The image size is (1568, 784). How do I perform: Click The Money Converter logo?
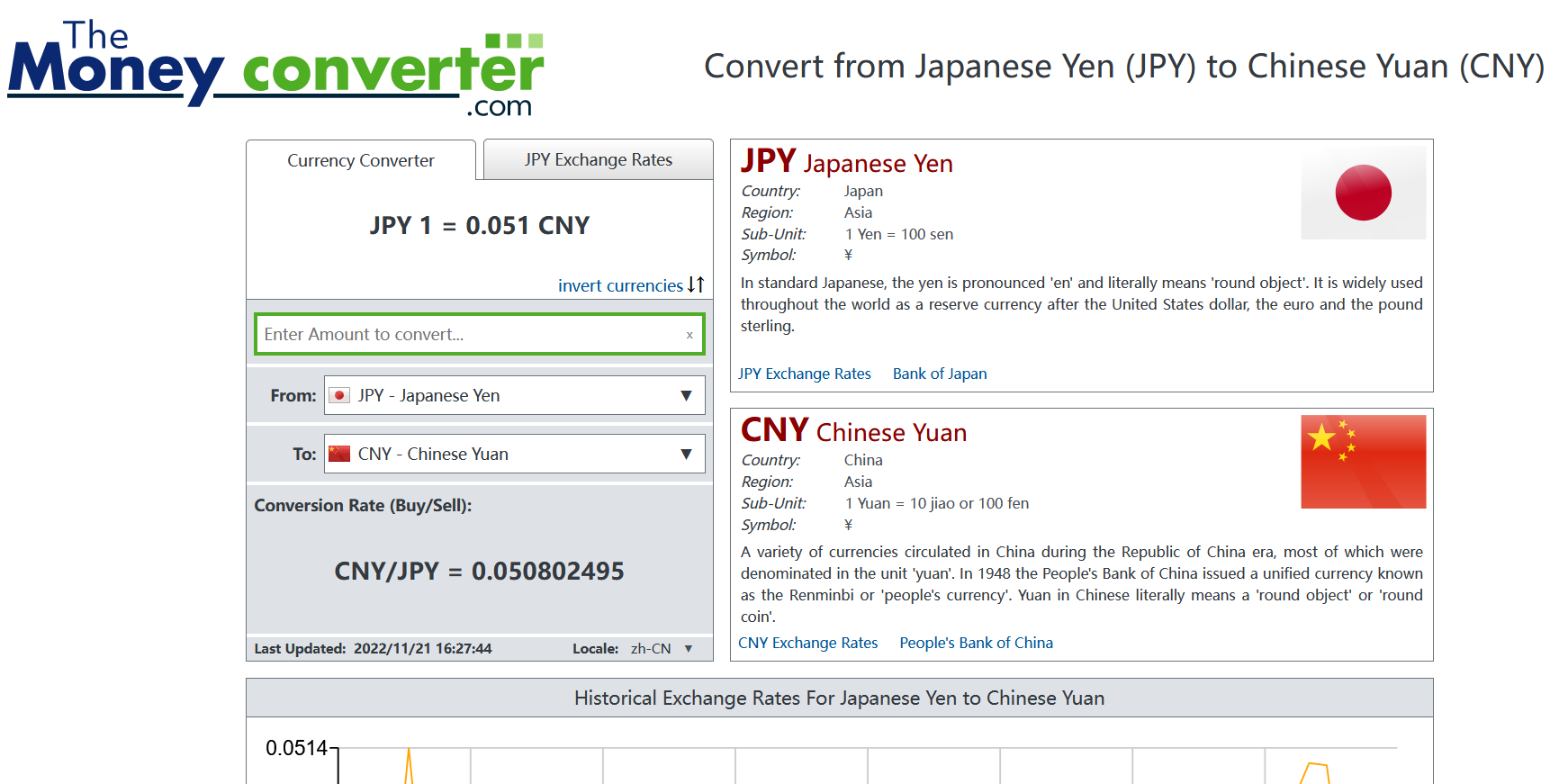[x=275, y=69]
